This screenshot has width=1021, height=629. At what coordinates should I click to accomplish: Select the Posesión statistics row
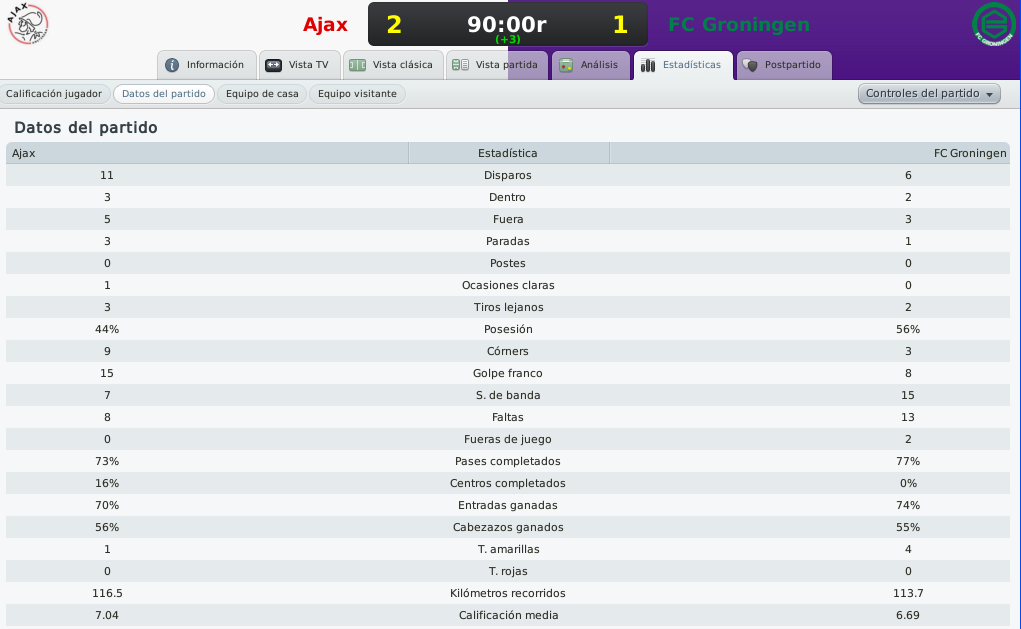(x=508, y=329)
